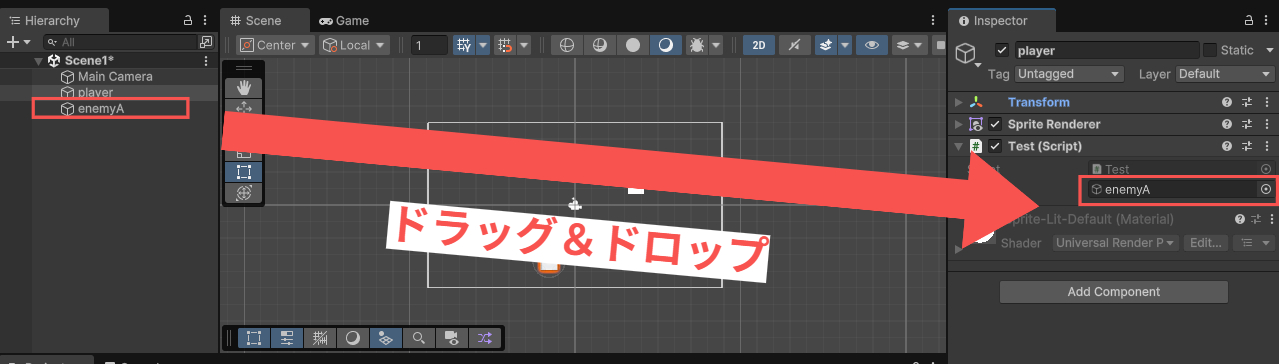The height and width of the screenshot is (364, 1279).
Task: Toggle Sprite Renderer enabled checkbox
Action: pyautogui.click(x=995, y=124)
